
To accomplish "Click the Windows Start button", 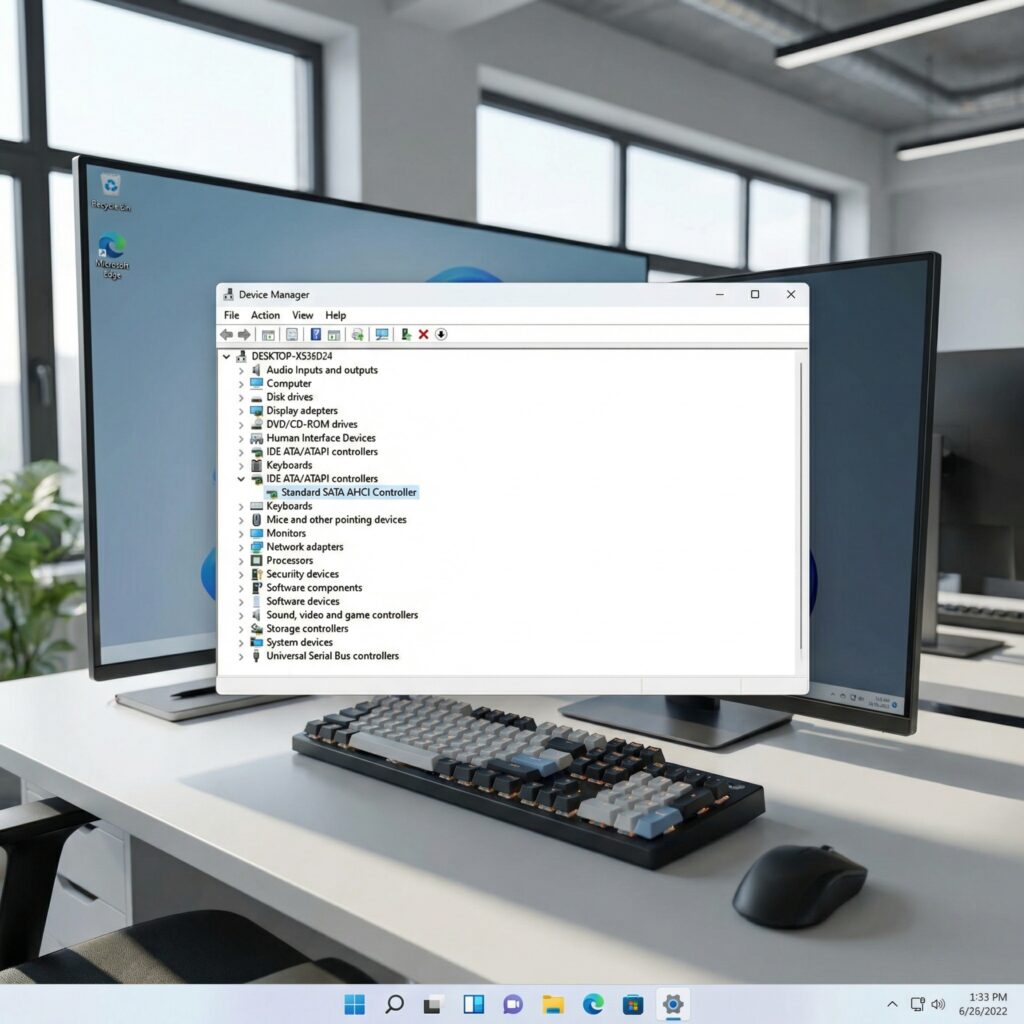I will pos(354,1004).
